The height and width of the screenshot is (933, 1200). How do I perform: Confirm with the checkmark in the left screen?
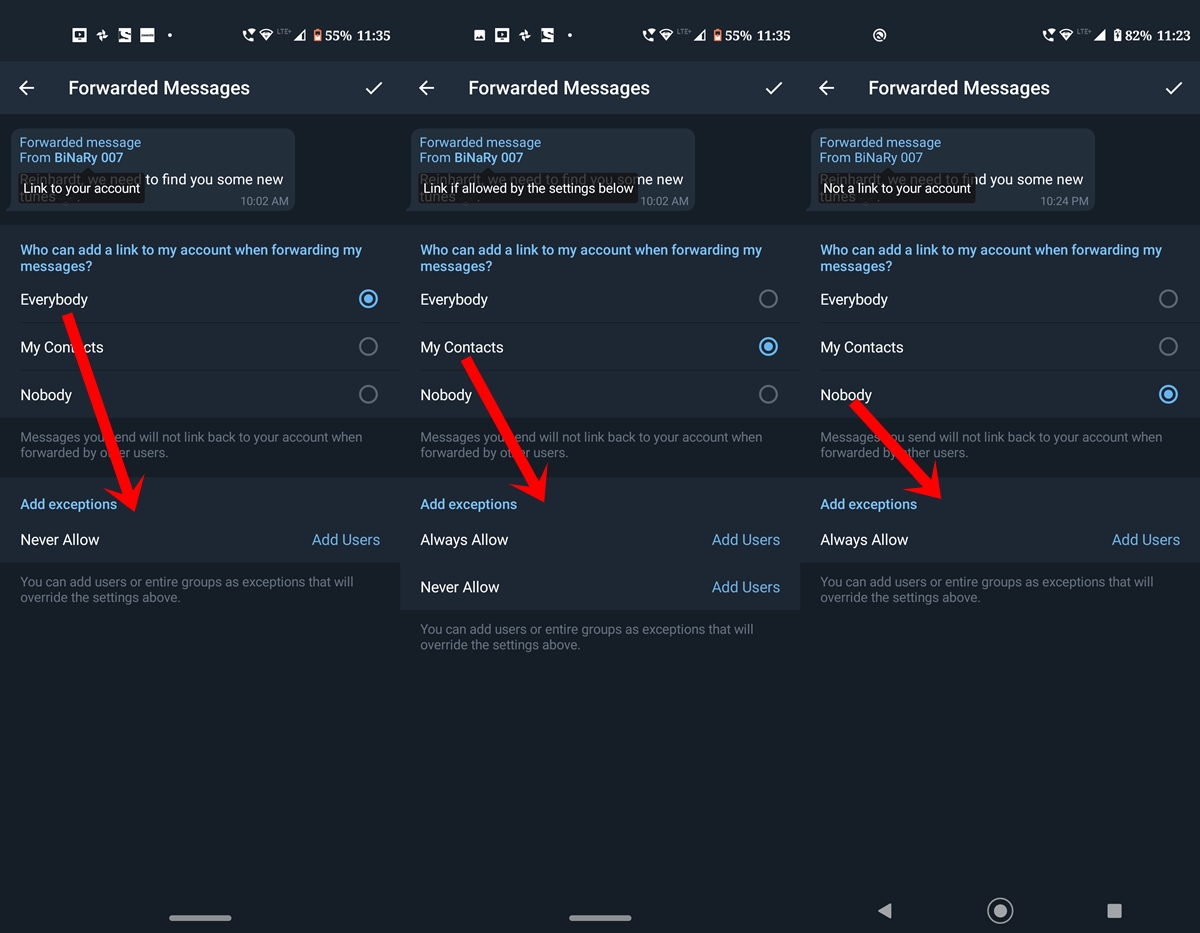374,88
